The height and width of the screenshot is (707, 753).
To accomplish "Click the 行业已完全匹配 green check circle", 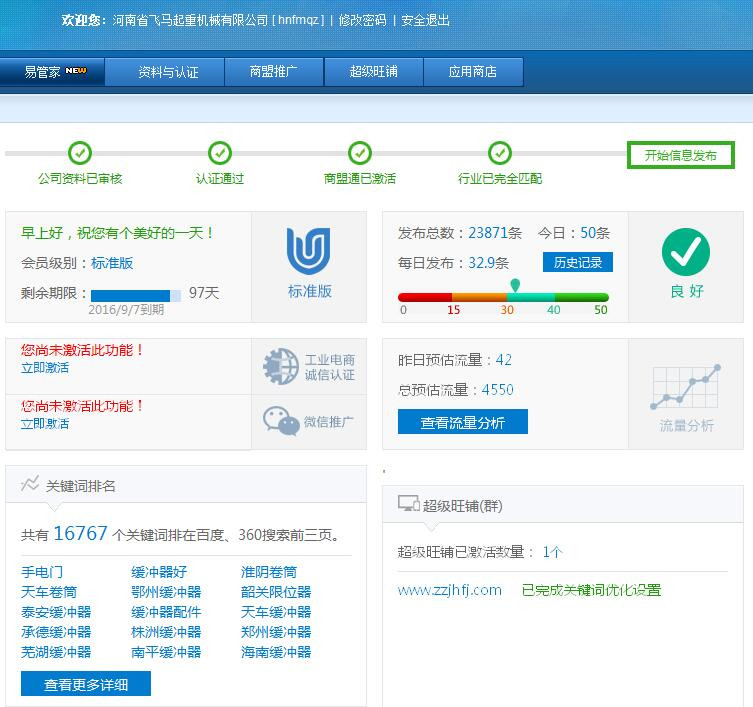I will [x=500, y=153].
